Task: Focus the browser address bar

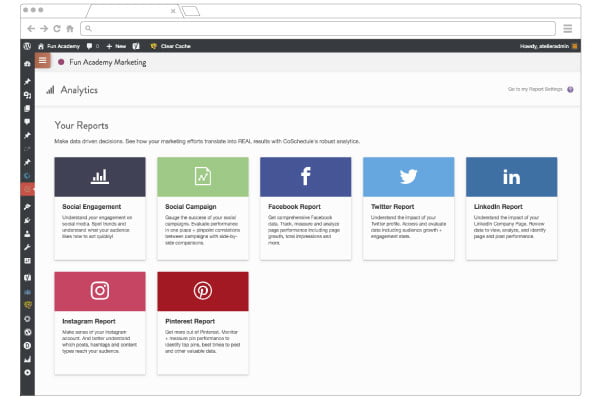Action: (318, 28)
